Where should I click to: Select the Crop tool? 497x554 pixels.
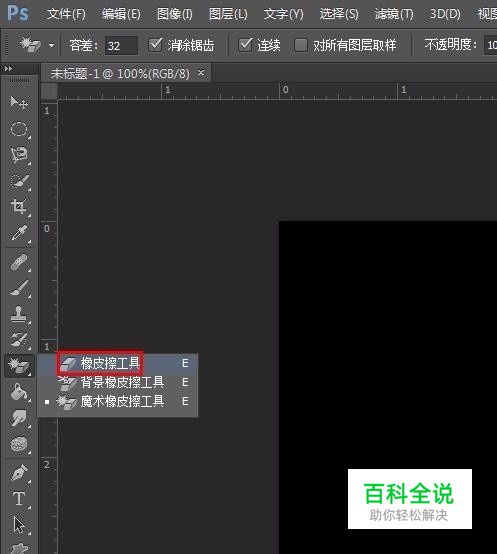[19, 207]
